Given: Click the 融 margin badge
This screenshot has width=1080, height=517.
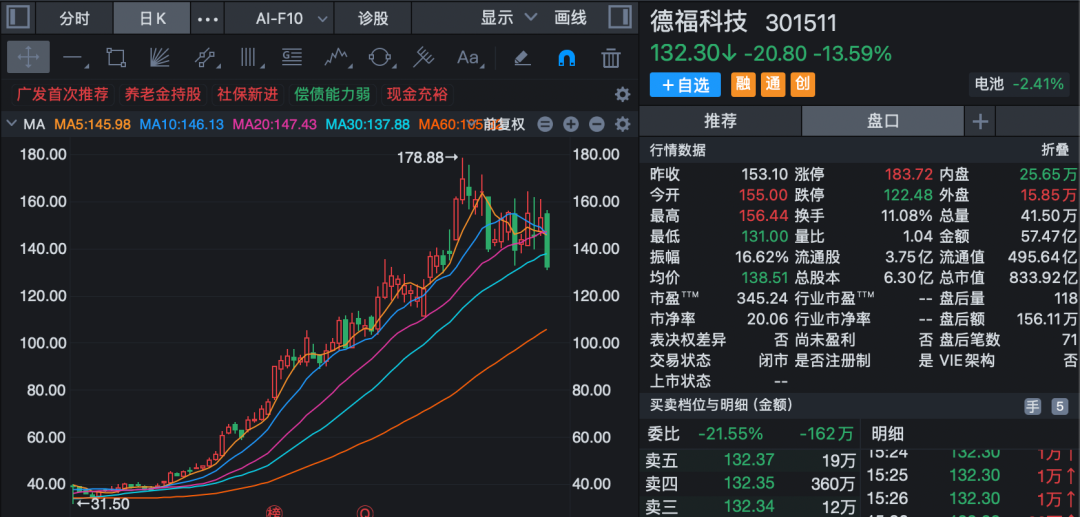Looking at the screenshot, I should [x=742, y=85].
